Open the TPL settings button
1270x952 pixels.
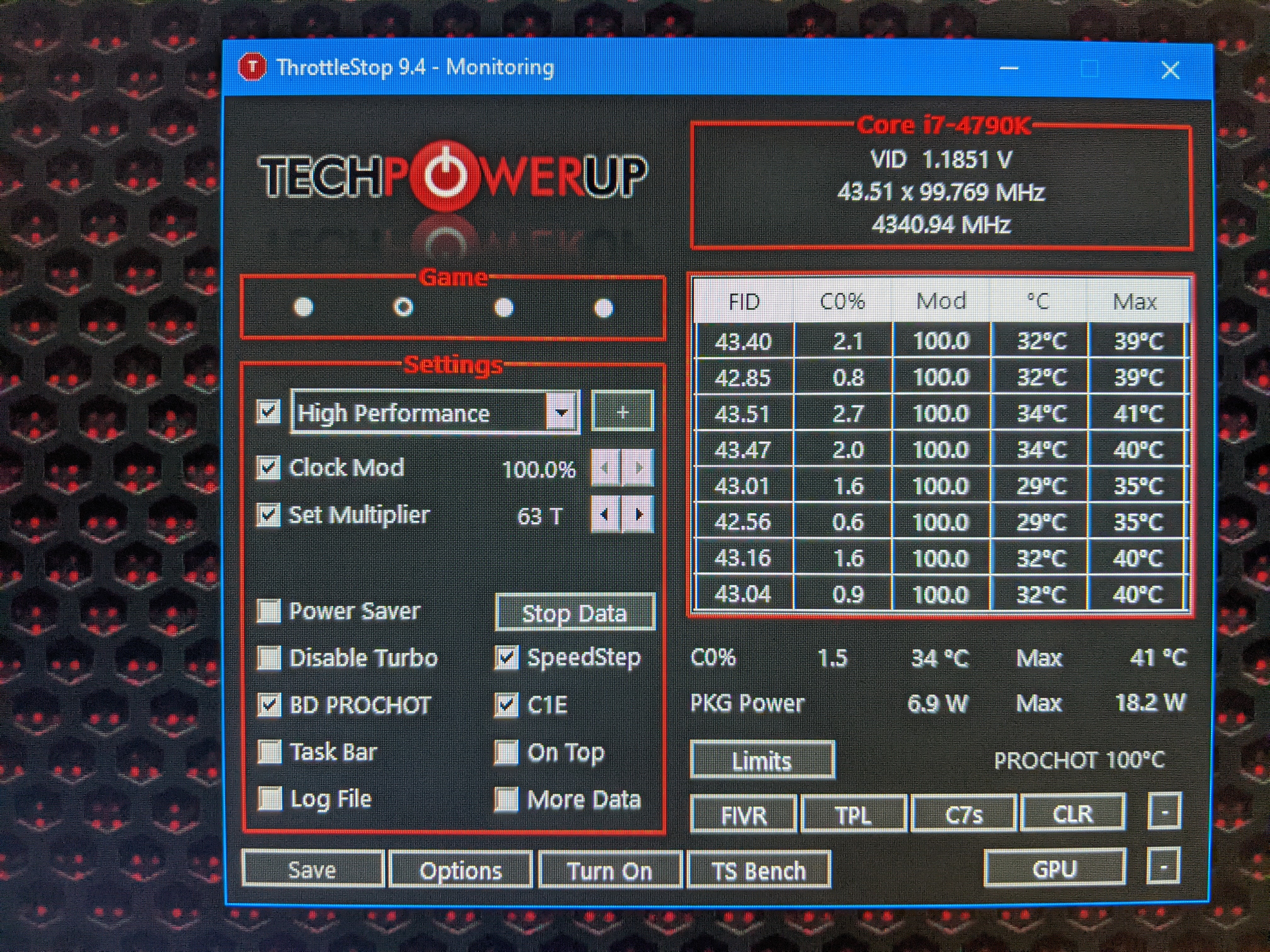click(x=854, y=814)
